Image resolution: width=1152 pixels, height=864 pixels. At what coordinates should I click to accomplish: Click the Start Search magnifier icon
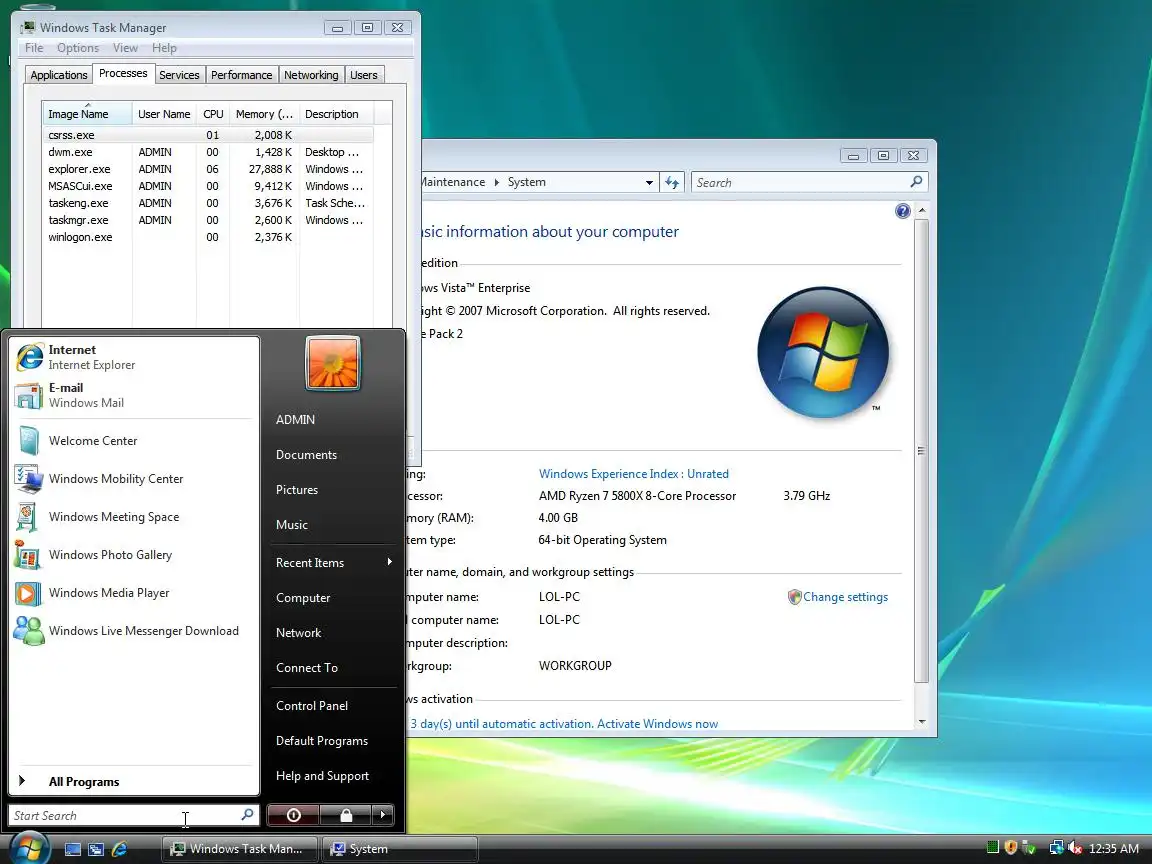(248, 815)
